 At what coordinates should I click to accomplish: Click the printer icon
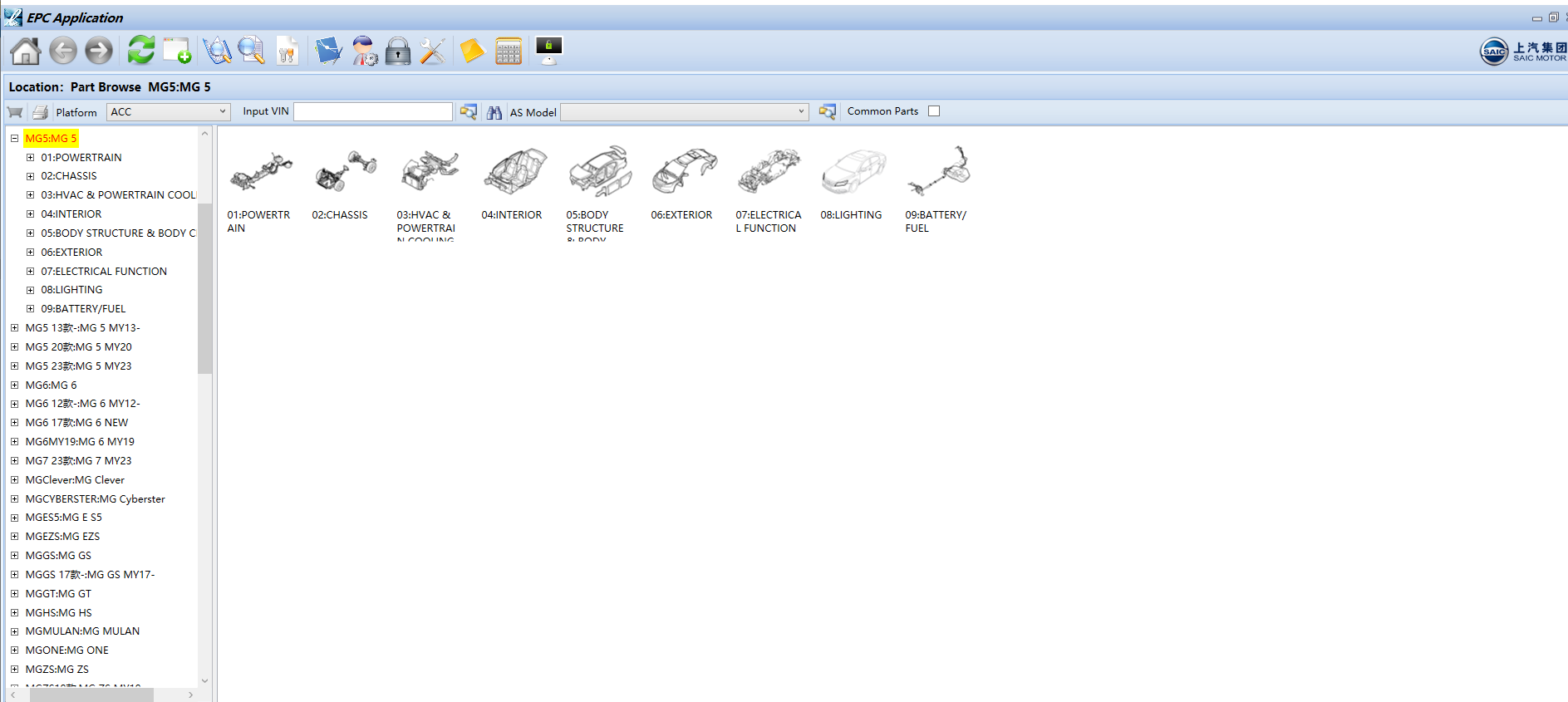coord(40,112)
